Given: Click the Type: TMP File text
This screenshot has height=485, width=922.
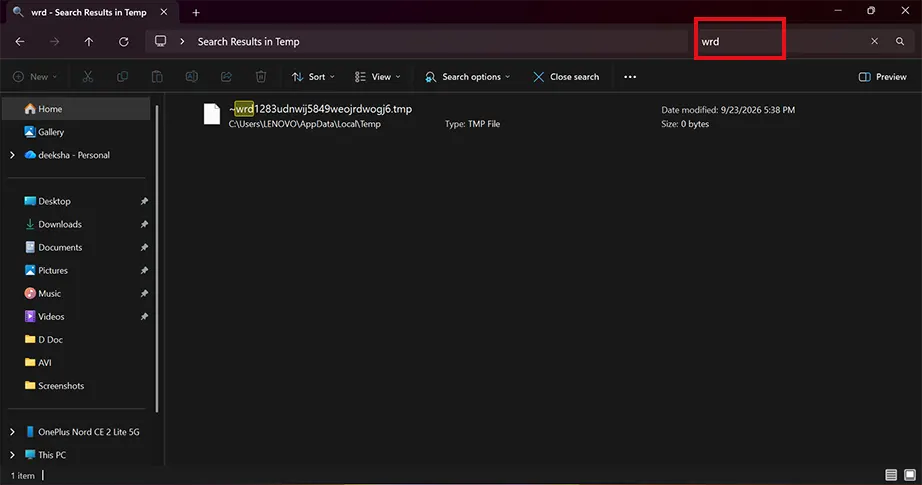Looking at the screenshot, I should click(472, 124).
